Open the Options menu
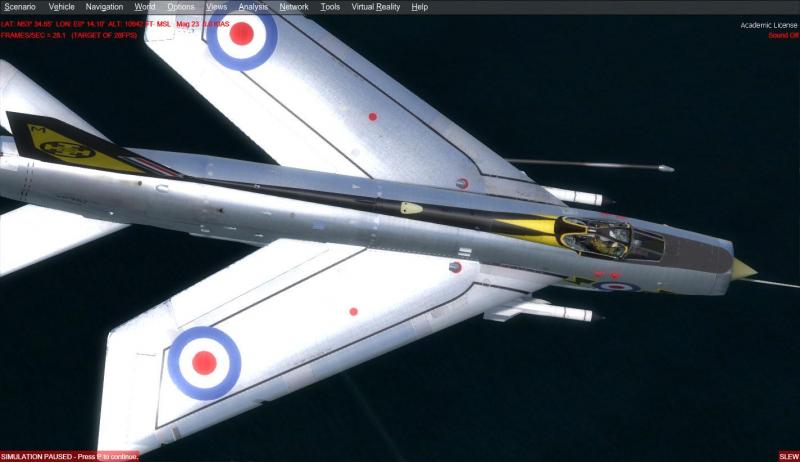The image size is (800, 462). pyautogui.click(x=181, y=7)
